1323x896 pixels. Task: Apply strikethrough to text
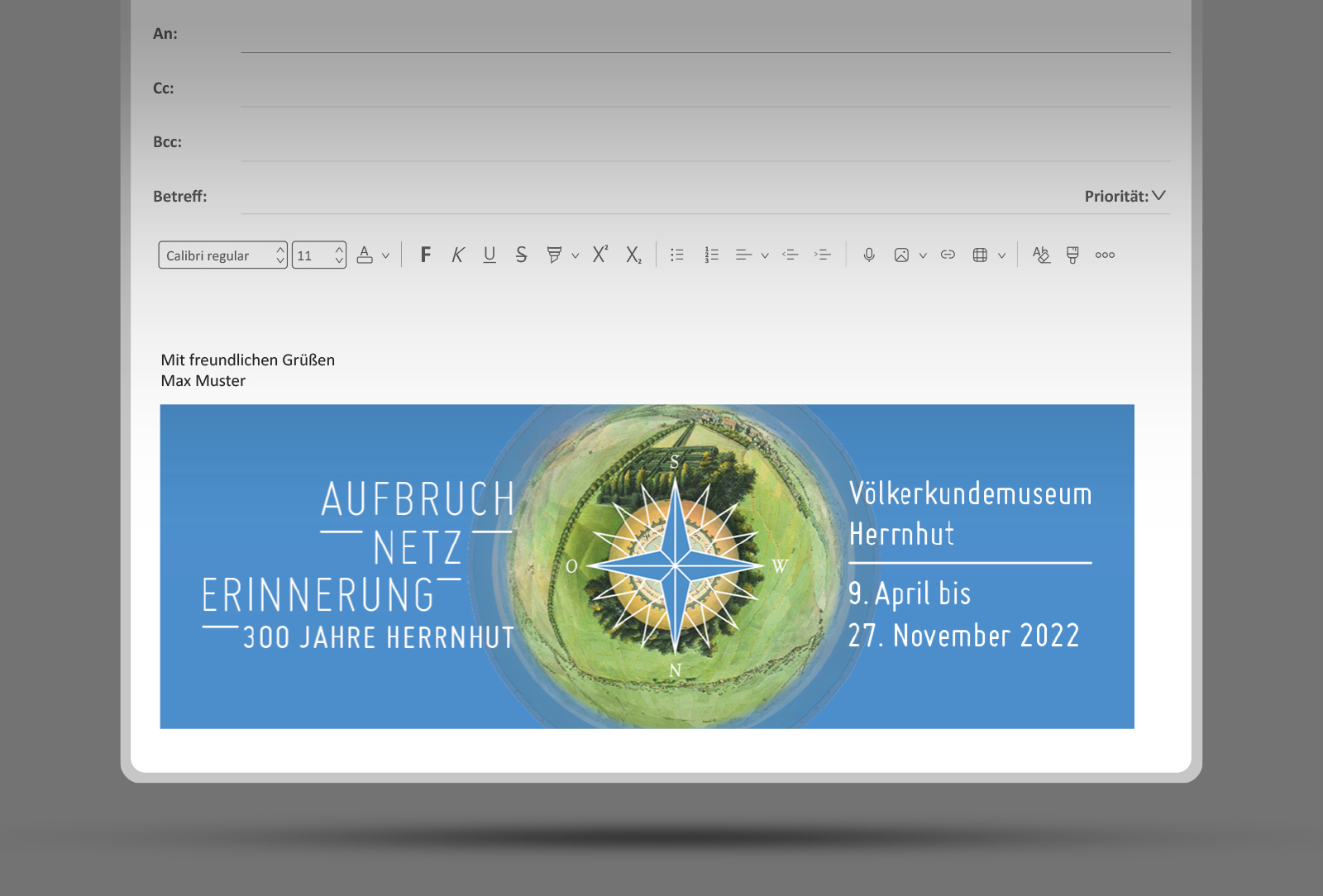(521, 255)
